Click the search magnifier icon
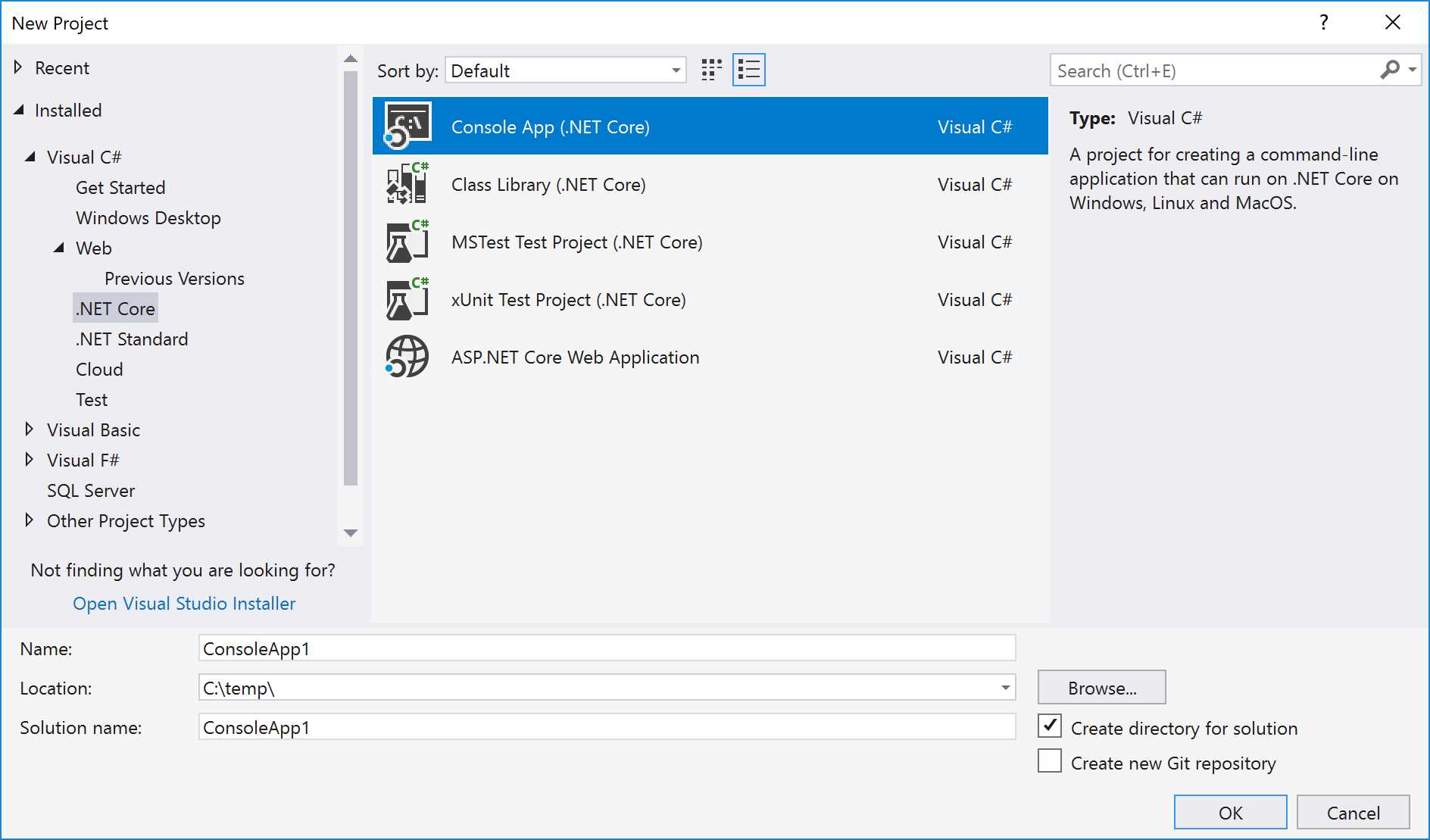This screenshot has height=840, width=1430. (x=1391, y=70)
